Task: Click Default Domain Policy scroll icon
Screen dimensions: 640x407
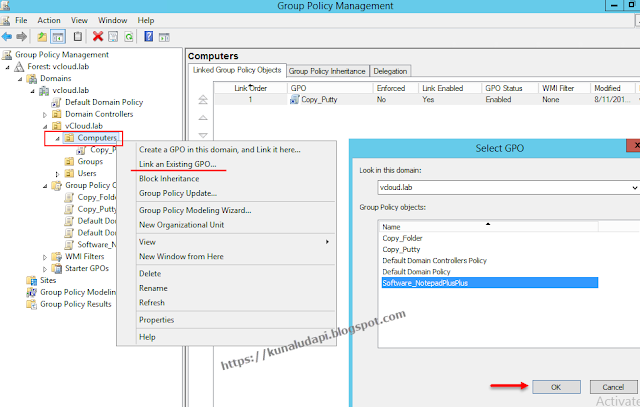Action: [56, 102]
